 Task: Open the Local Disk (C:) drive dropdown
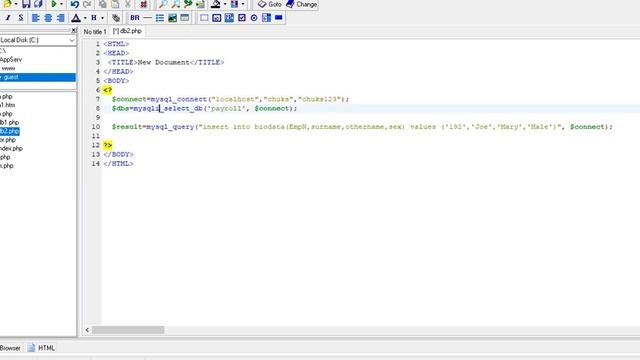click(72, 40)
